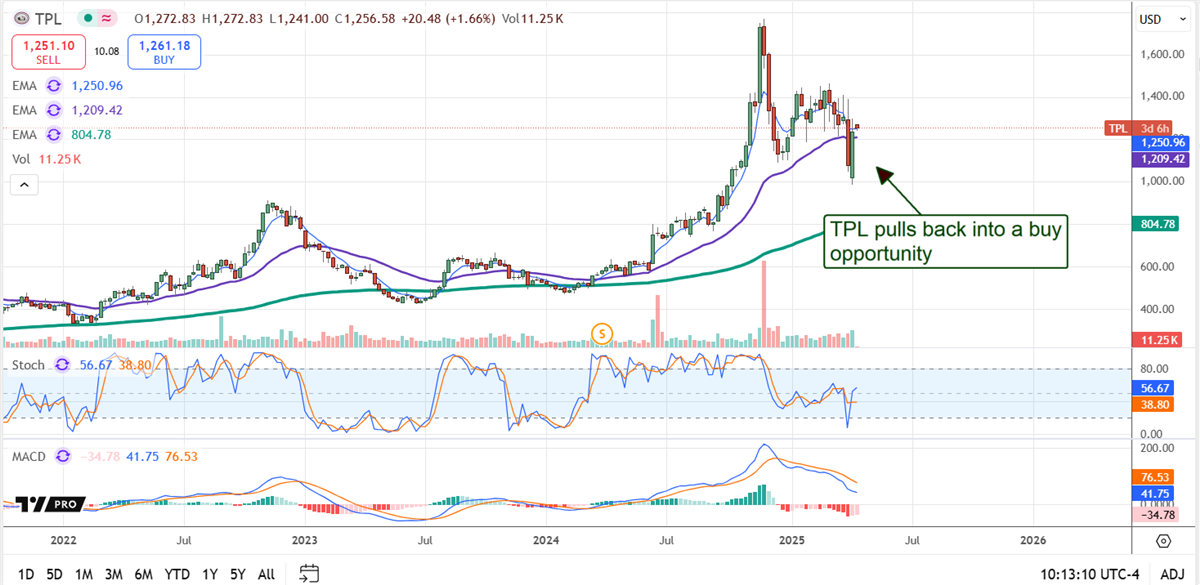Image resolution: width=1200 pixels, height=585 pixels.
Task: Click the Stoch indicator's purple icon
Action: (x=62, y=365)
